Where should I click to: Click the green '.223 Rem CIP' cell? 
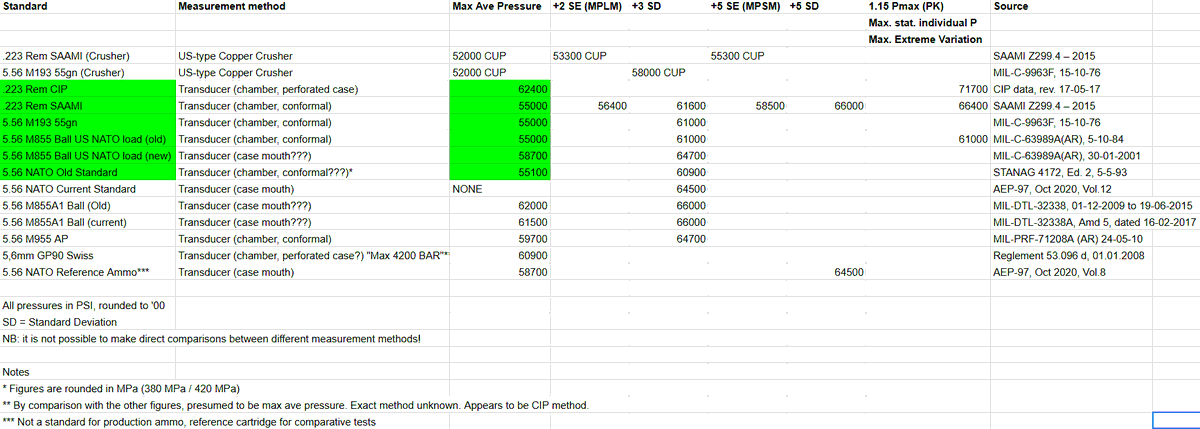click(x=88, y=88)
